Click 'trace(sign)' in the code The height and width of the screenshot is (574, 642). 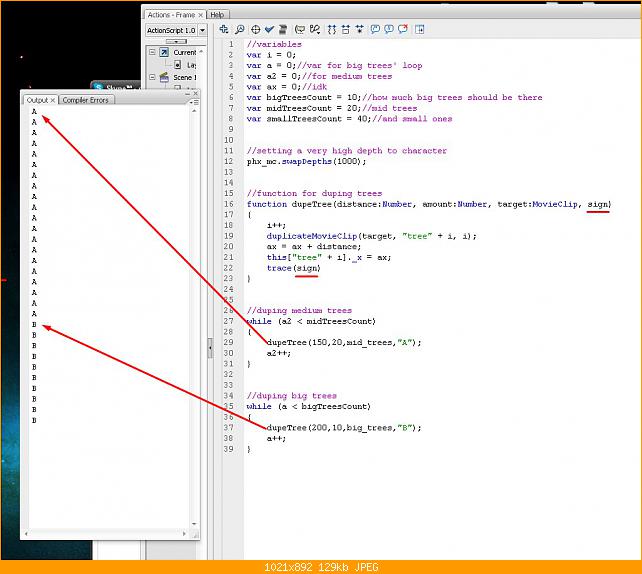tap(294, 268)
